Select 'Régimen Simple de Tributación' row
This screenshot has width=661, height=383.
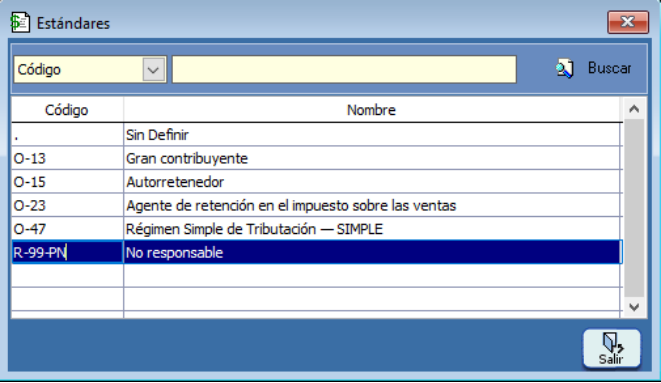(317, 229)
